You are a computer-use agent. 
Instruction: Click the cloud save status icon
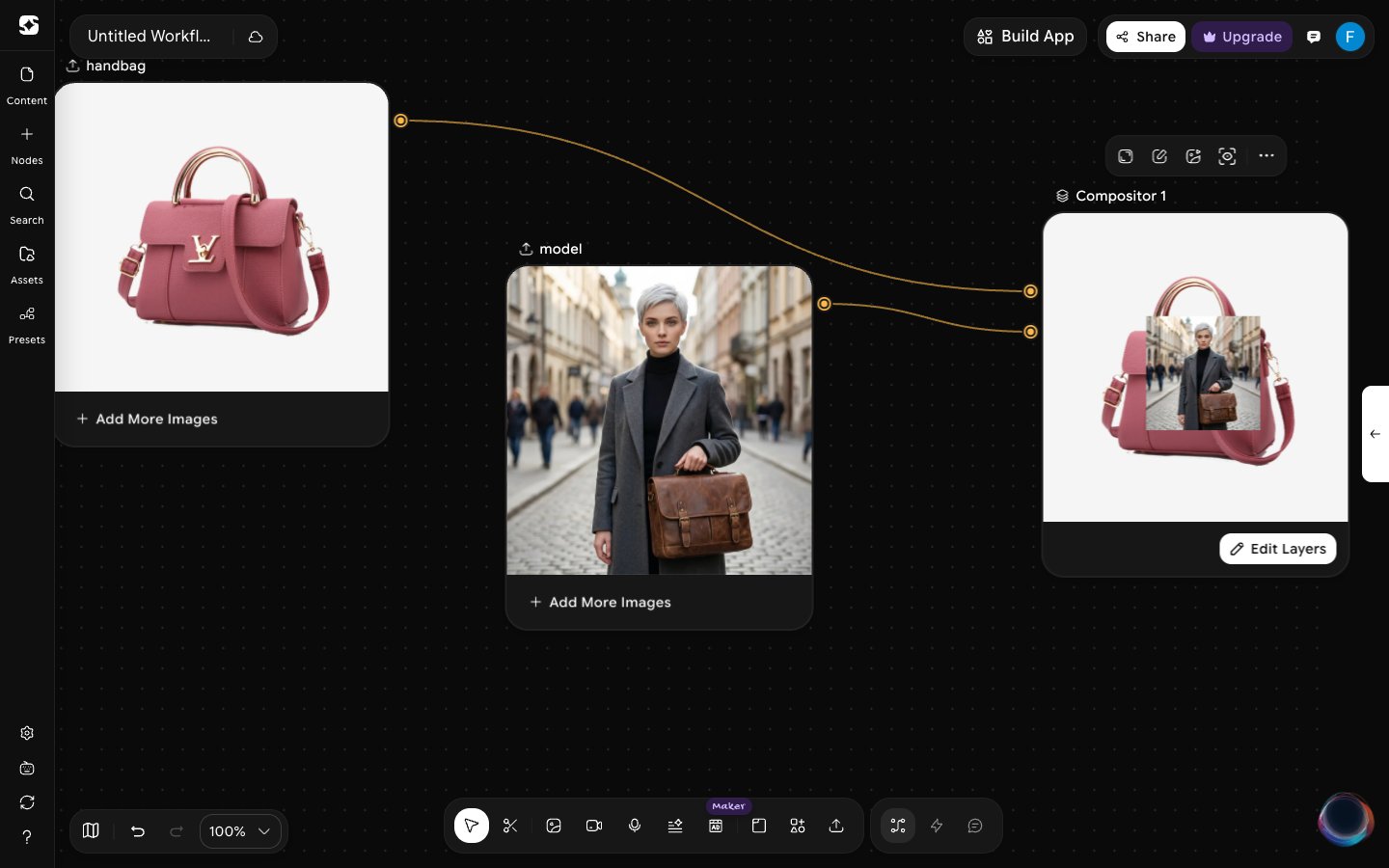[x=256, y=37]
